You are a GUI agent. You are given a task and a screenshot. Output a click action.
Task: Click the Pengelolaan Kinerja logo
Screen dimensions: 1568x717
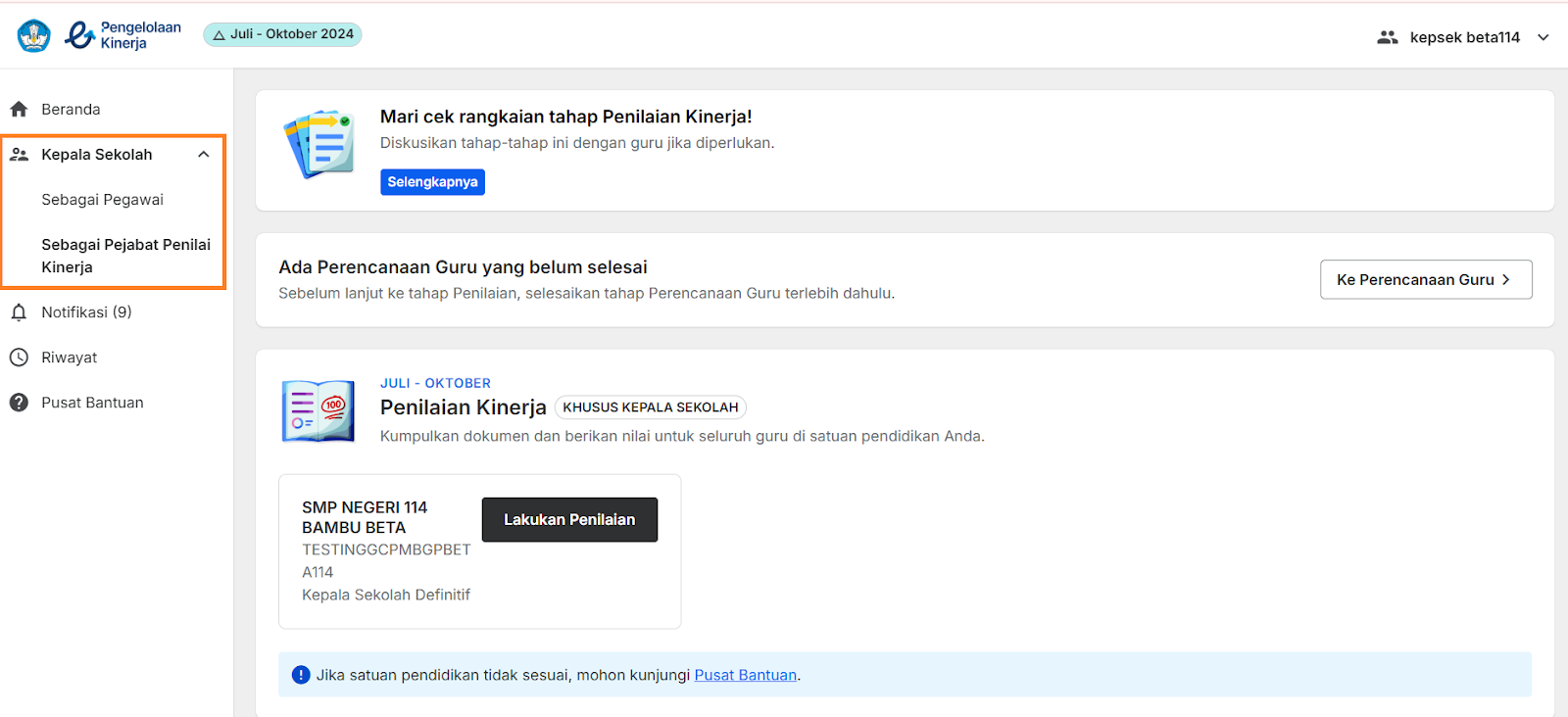click(123, 35)
